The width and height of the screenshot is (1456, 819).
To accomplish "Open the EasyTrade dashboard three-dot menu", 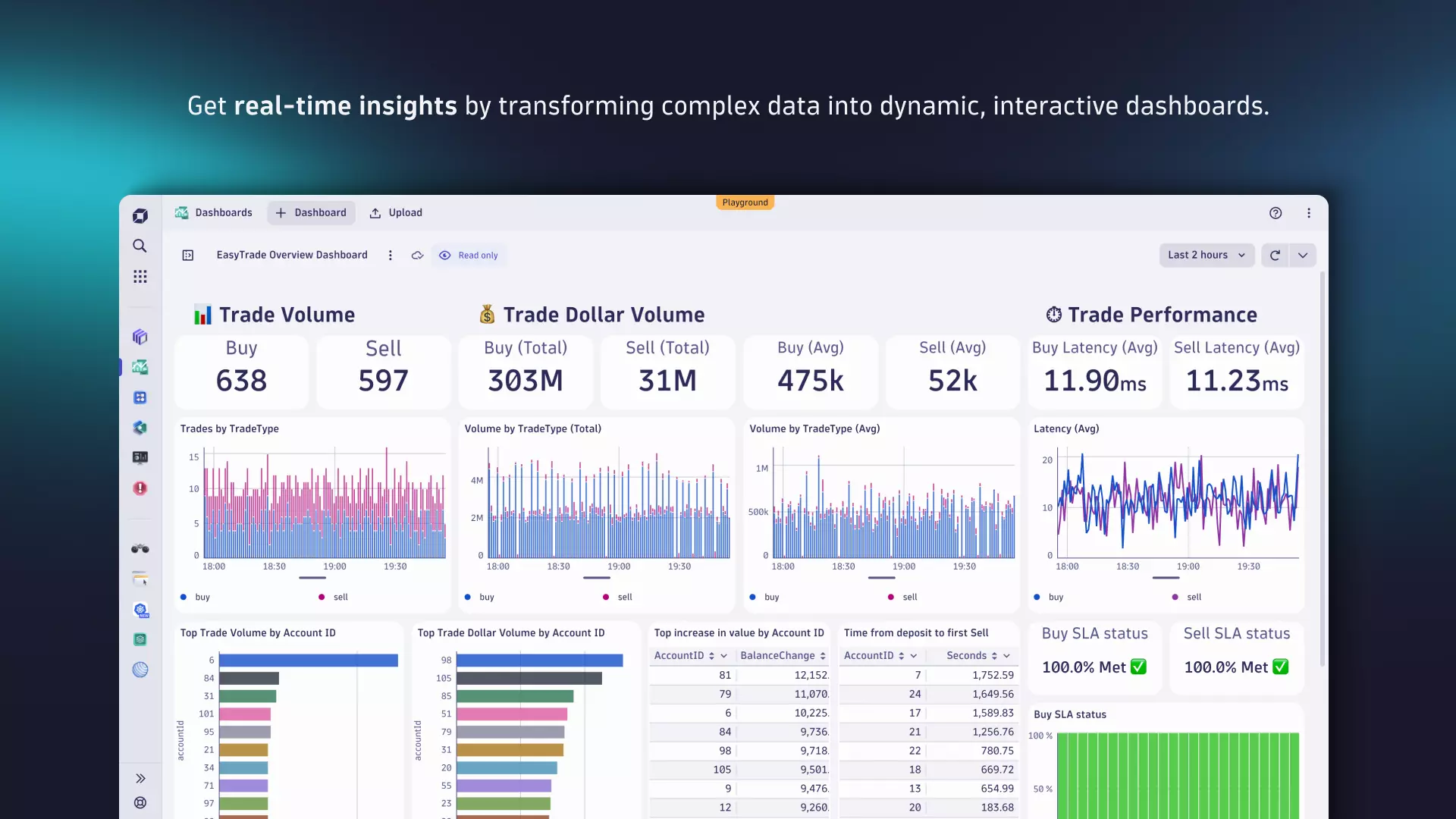I will (x=391, y=256).
